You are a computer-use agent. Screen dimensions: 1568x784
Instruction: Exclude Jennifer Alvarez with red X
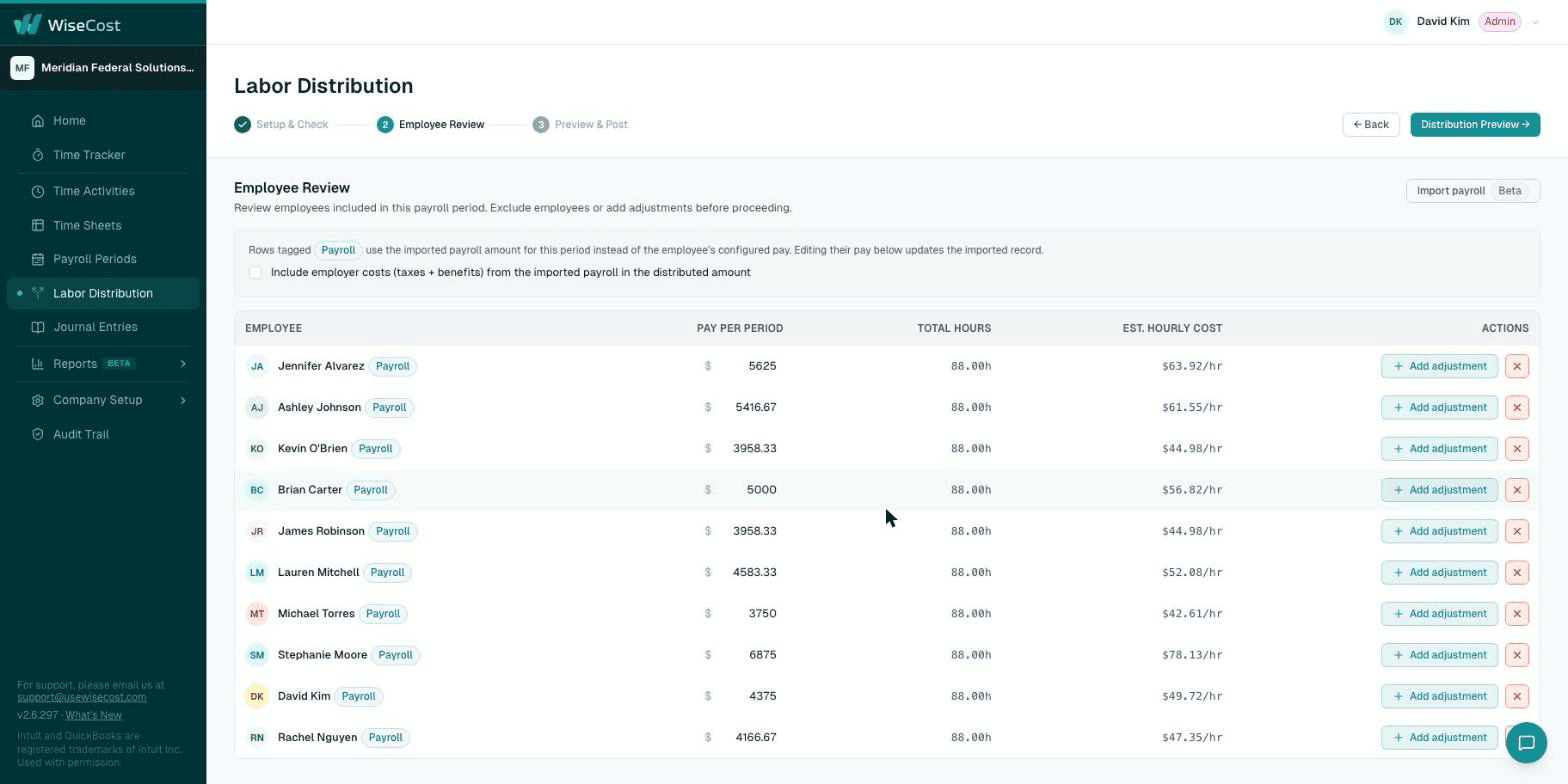tap(1517, 366)
